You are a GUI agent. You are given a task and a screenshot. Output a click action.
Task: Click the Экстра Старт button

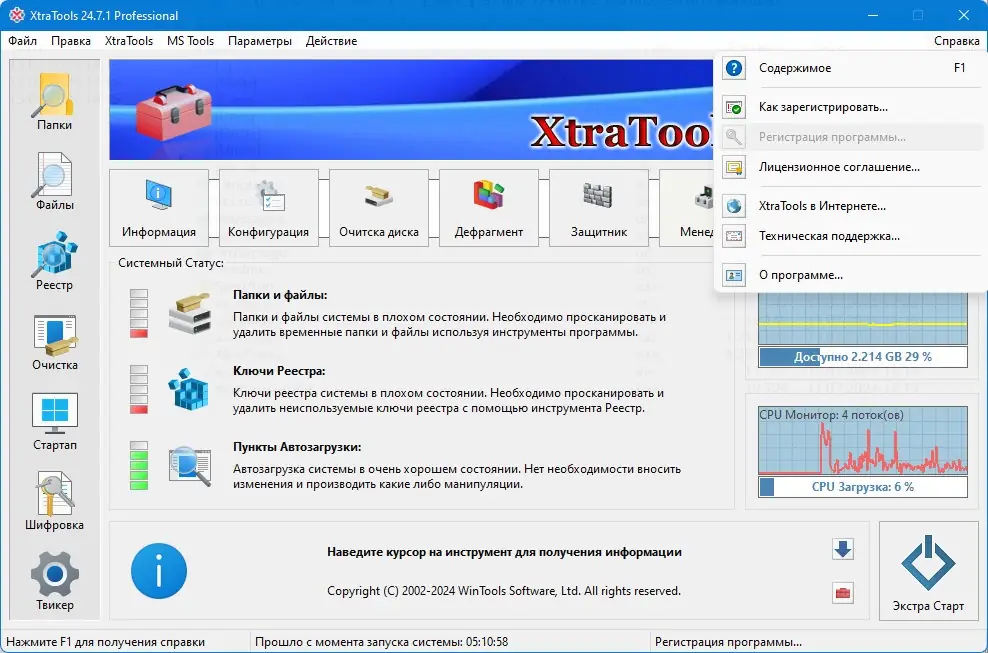point(928,572)
